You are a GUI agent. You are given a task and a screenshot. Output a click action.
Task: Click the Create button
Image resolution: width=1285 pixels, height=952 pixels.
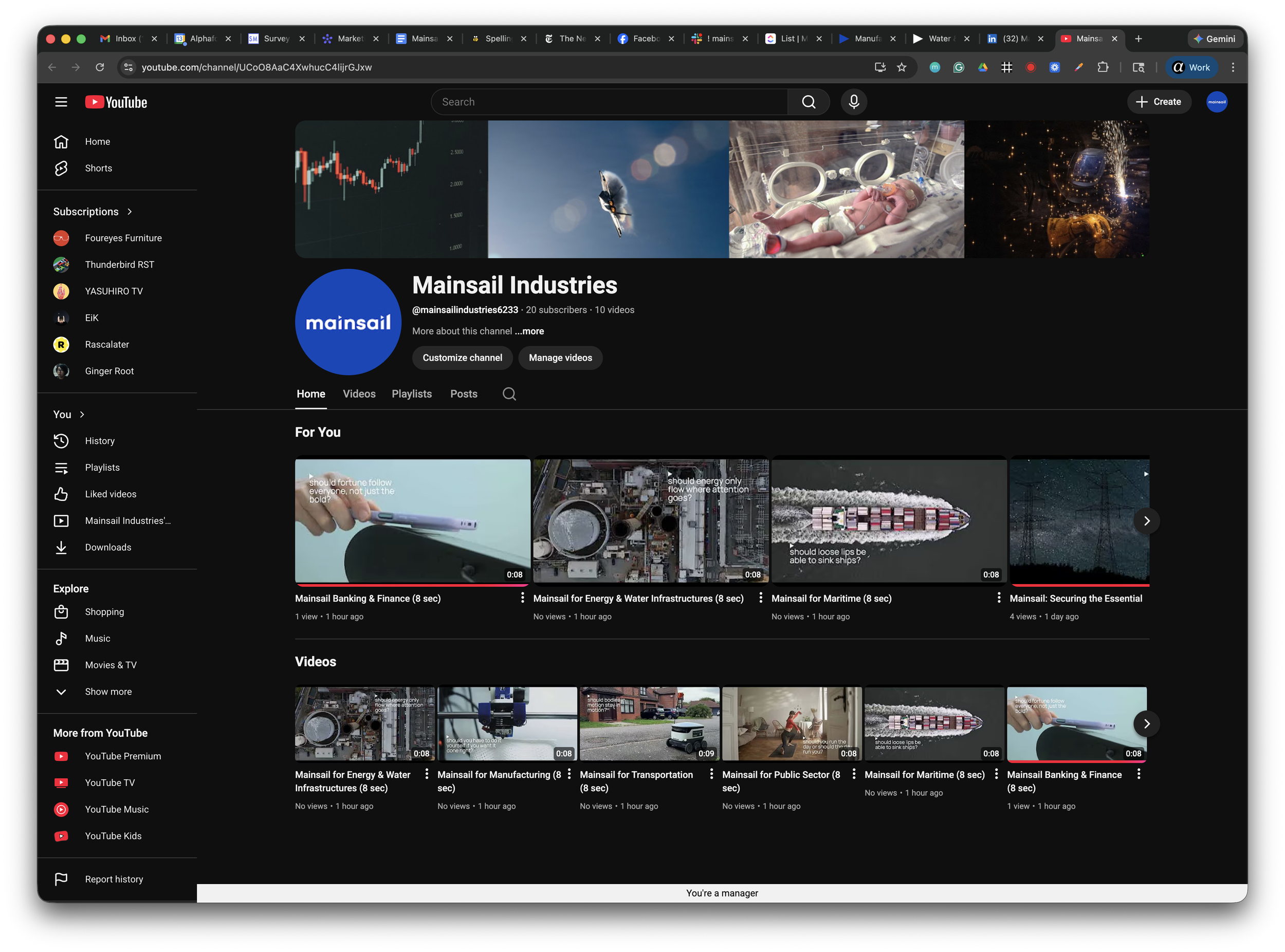tap(1159, 102)
